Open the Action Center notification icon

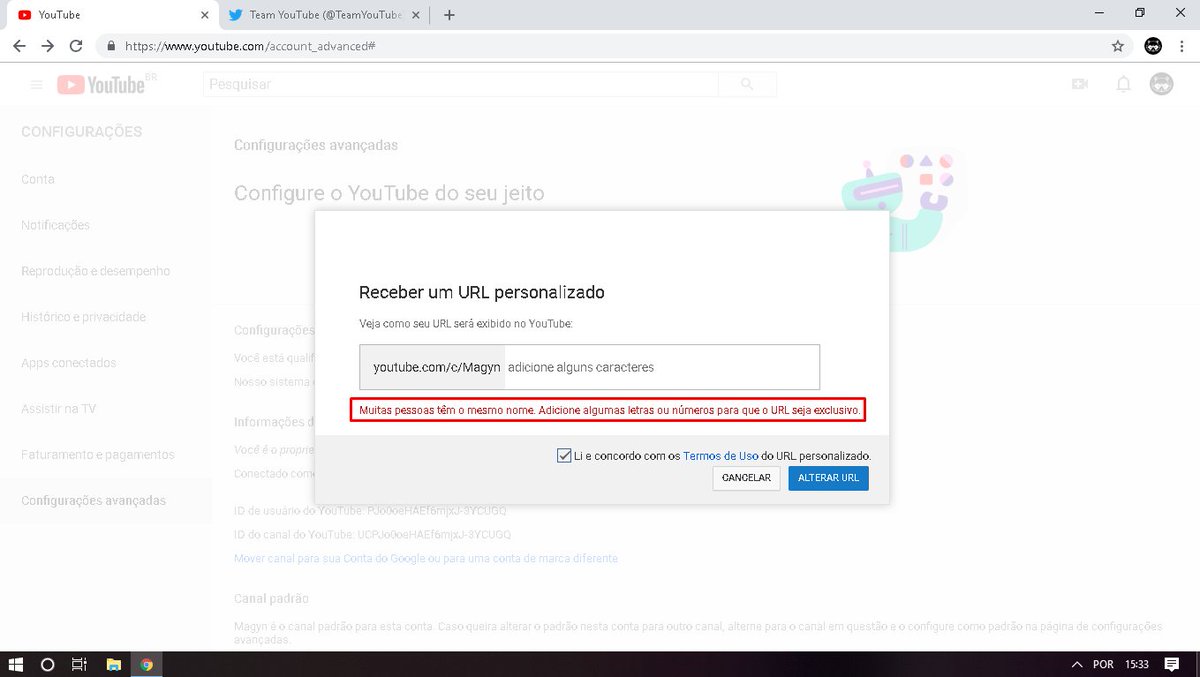pyautogui.click(x=1173, y=664)
